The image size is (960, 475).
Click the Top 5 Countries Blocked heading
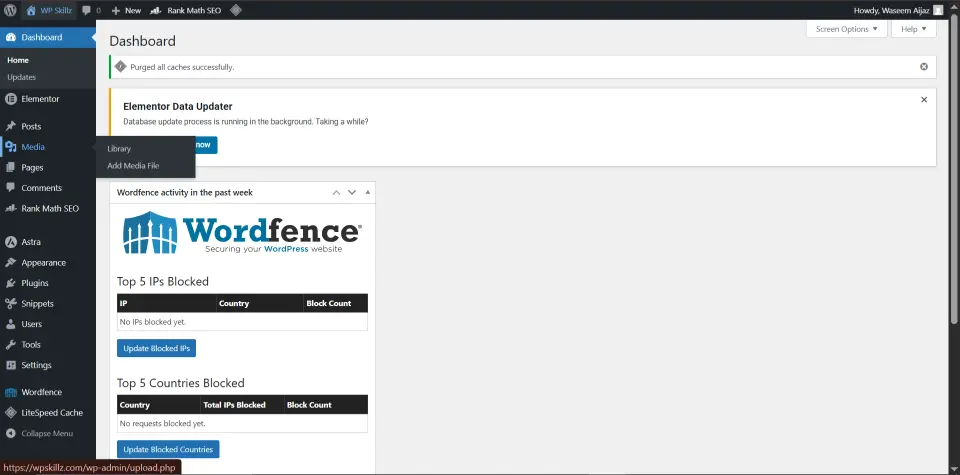pos(181,383)
